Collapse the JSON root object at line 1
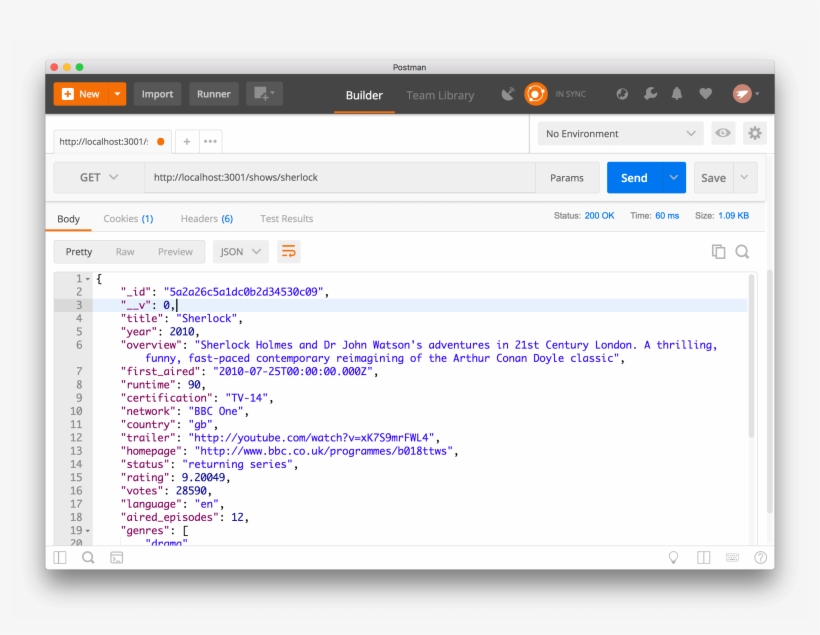 [x=88, y=279]
